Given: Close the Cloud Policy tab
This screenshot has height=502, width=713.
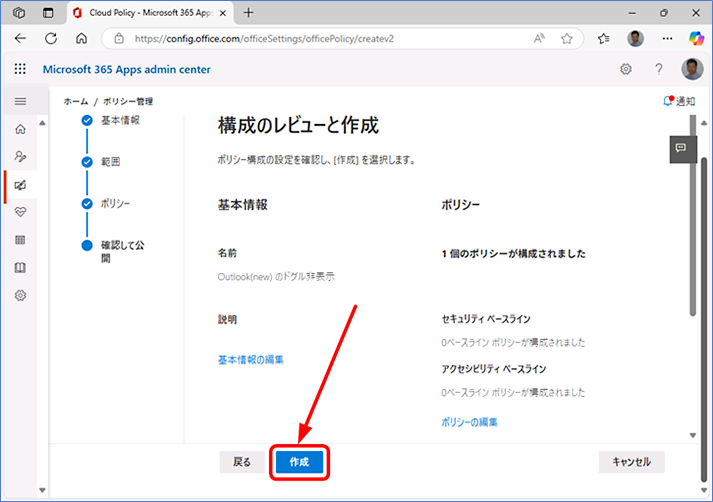Looking at the screenshot, I should click(x=223, y=13).
